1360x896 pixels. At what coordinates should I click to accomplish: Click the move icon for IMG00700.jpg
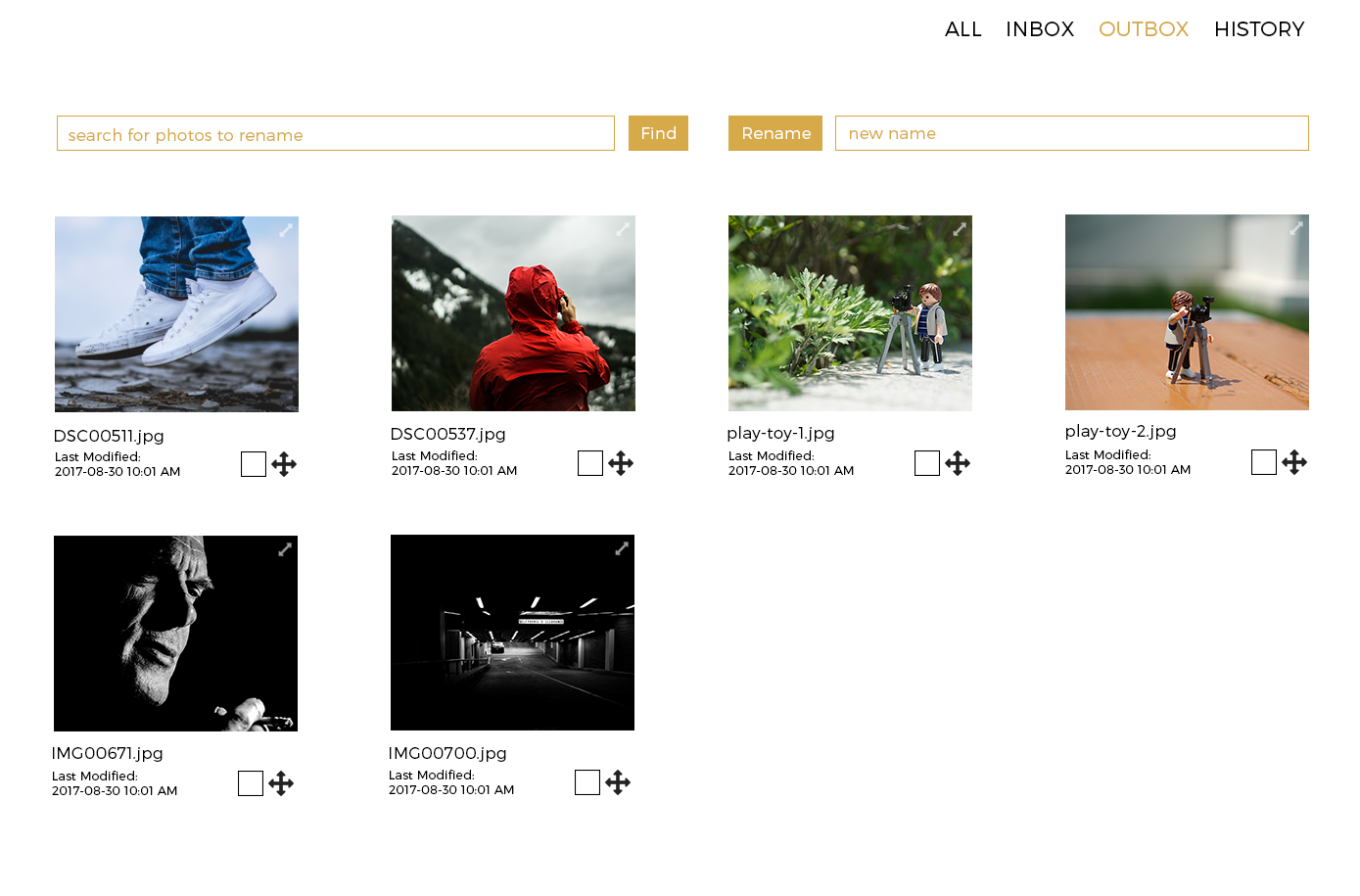coord(618,782)
